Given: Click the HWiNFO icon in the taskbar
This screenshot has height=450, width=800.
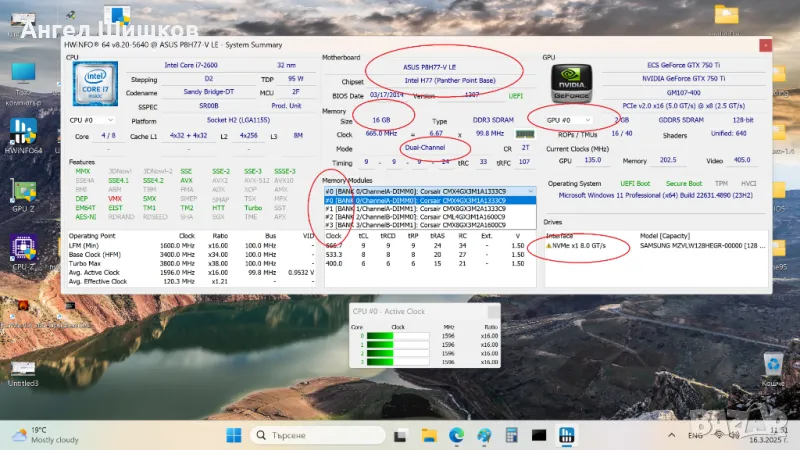Looking at the screenshot, I should tap(566, 435).
